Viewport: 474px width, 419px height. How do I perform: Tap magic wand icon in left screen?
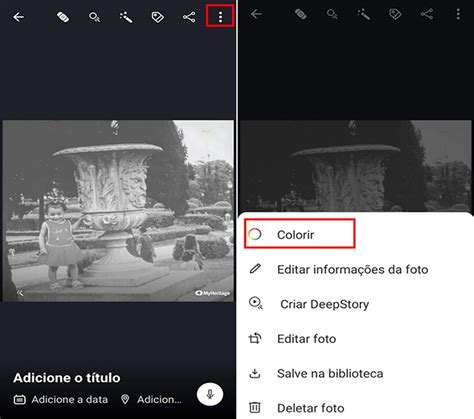[x=126, y=17]
